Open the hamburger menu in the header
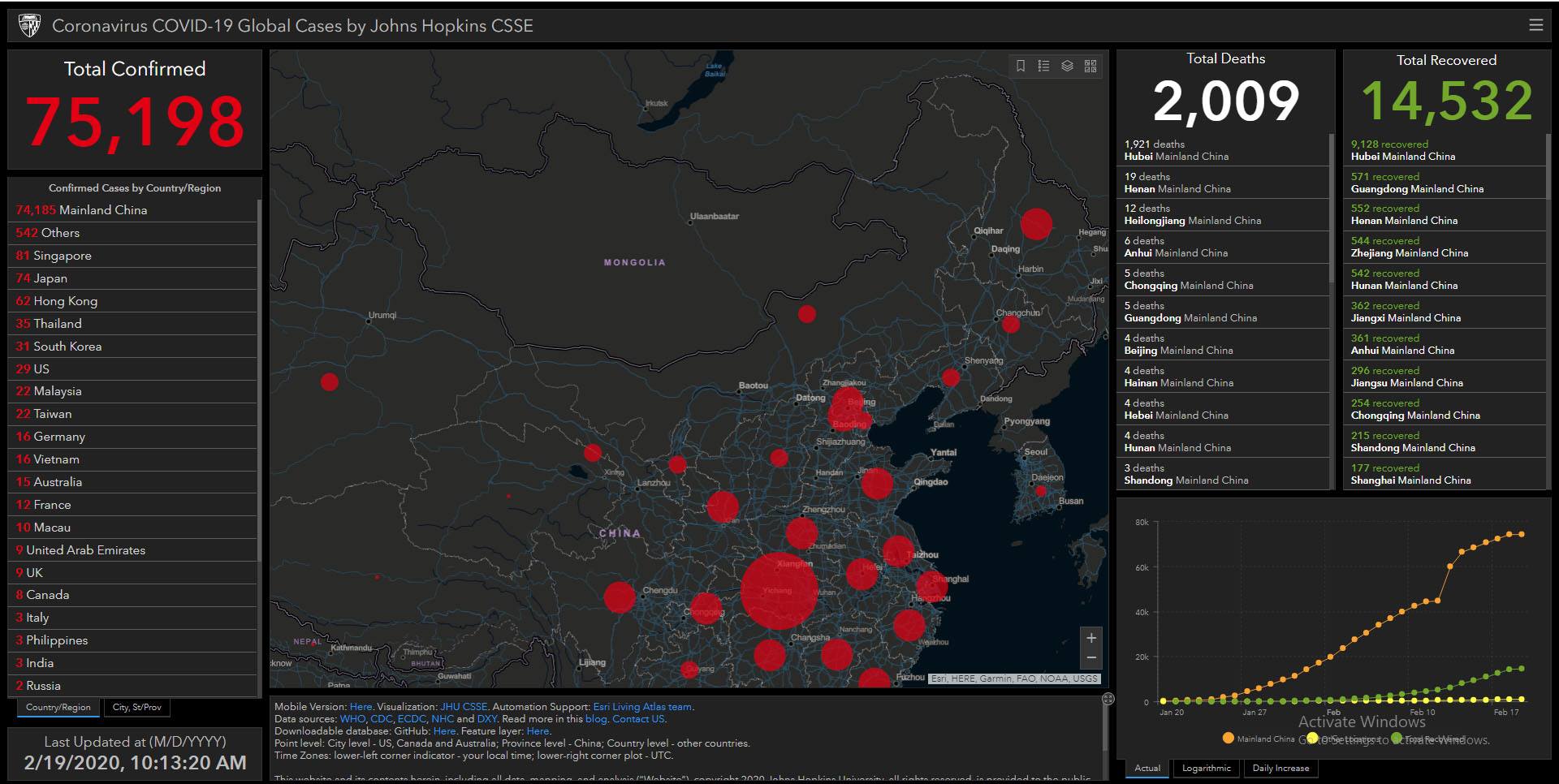Viewport: 1559px width, 784px height. click(1535, 25)
